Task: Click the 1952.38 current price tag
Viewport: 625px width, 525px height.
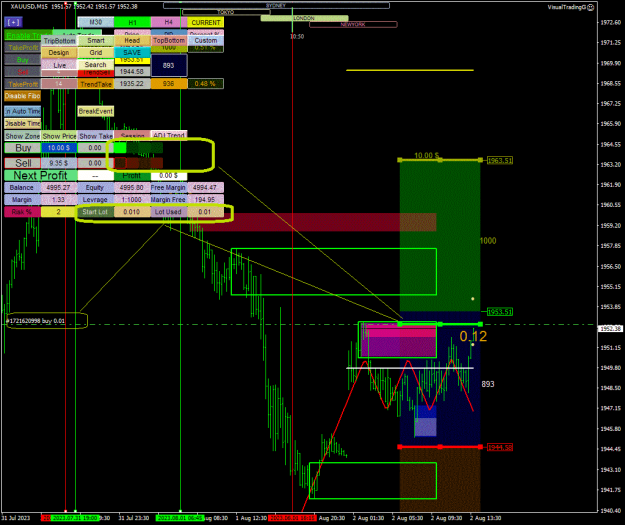Action: coord(610,328)
